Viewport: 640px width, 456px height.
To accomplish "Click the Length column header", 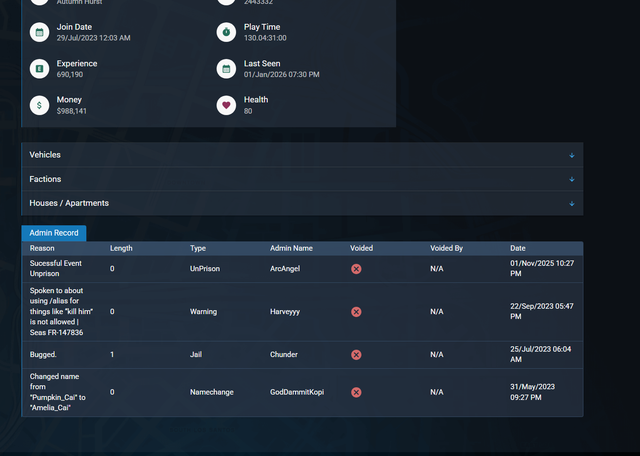I will pos(121,248).
